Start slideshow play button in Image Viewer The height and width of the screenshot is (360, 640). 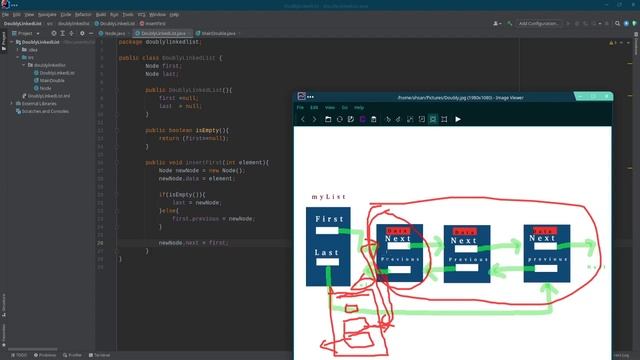(458, 119)
